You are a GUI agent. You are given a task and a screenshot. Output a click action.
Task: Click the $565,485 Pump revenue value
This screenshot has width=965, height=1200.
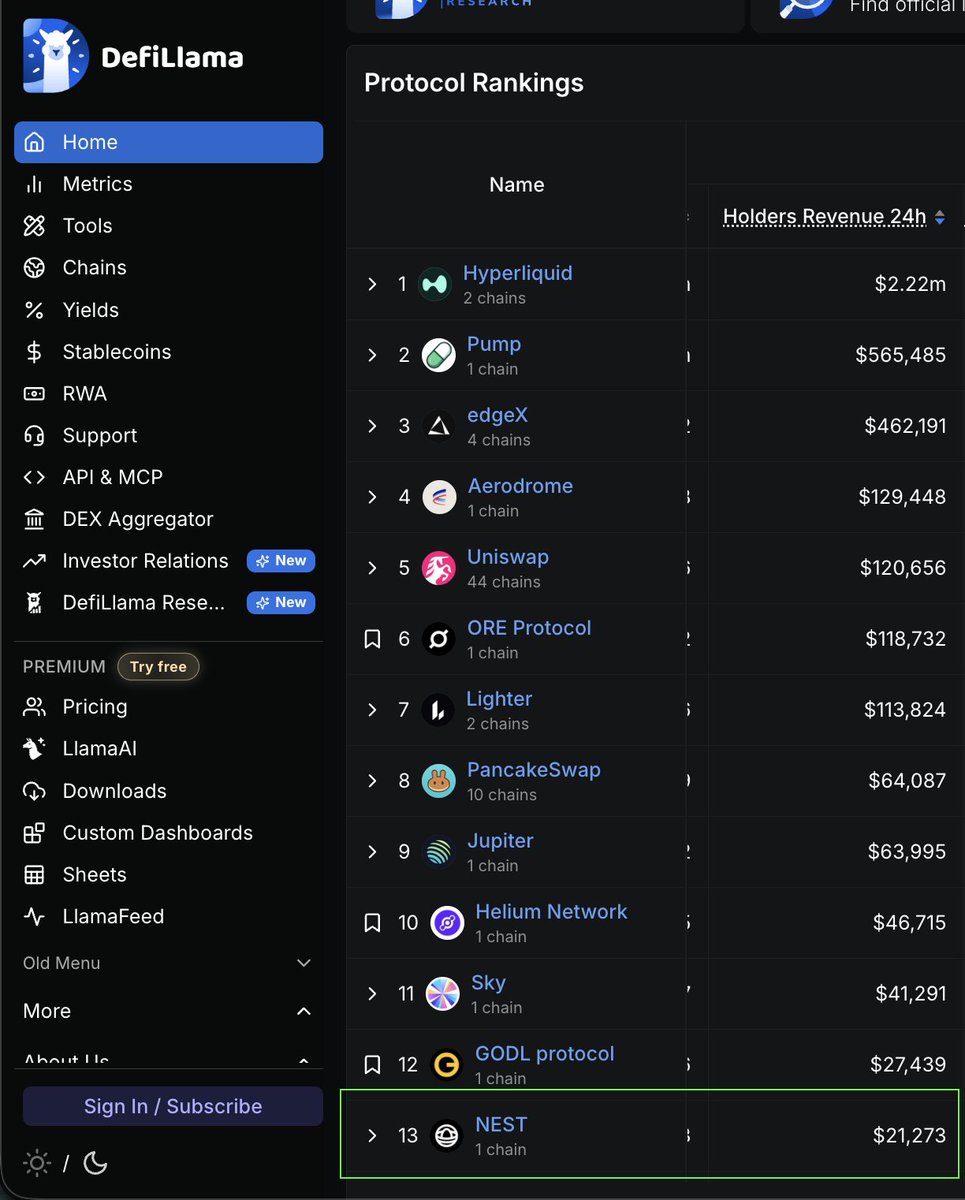[901, 355]
